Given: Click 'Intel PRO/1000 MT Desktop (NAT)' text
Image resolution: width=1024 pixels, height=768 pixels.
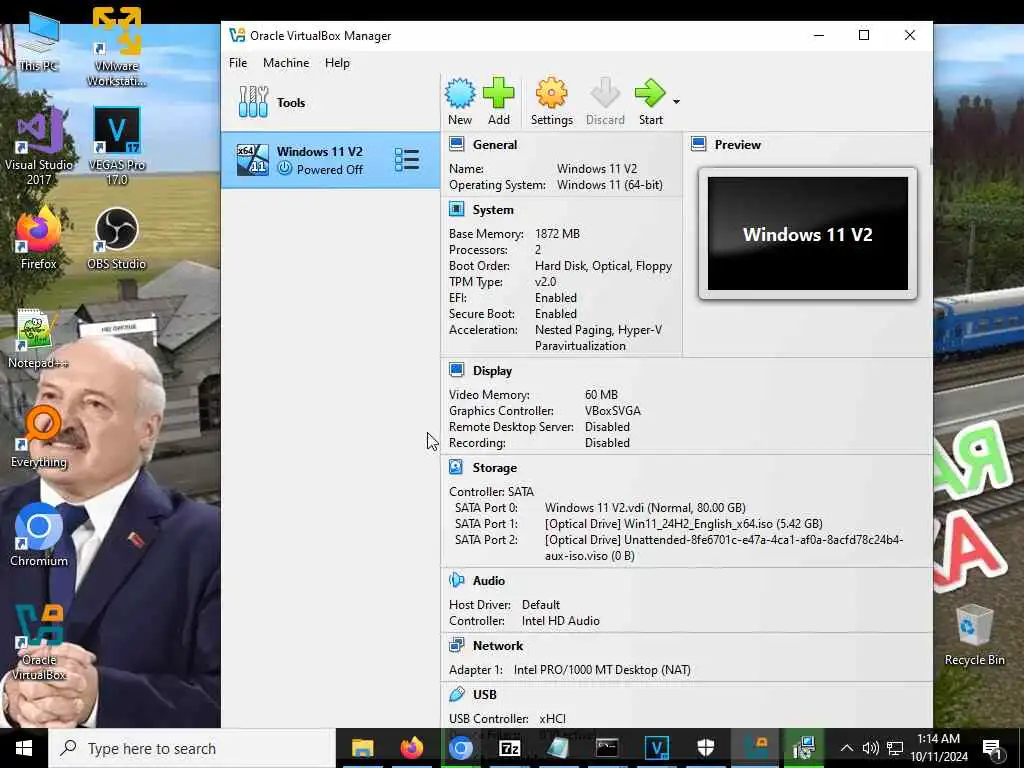Looking at the screenshot, I should pyautogui.click(x=601, y=670).
